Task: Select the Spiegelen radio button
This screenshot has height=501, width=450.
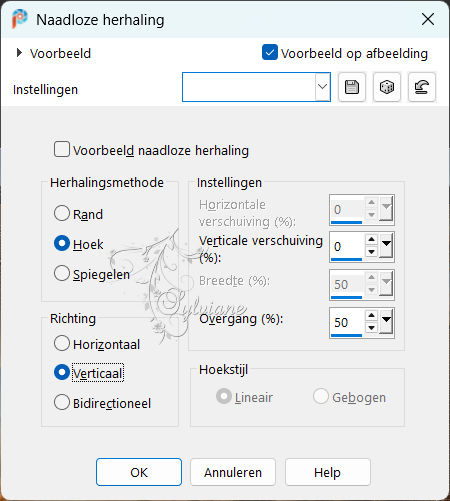Action: pos(62,273)
